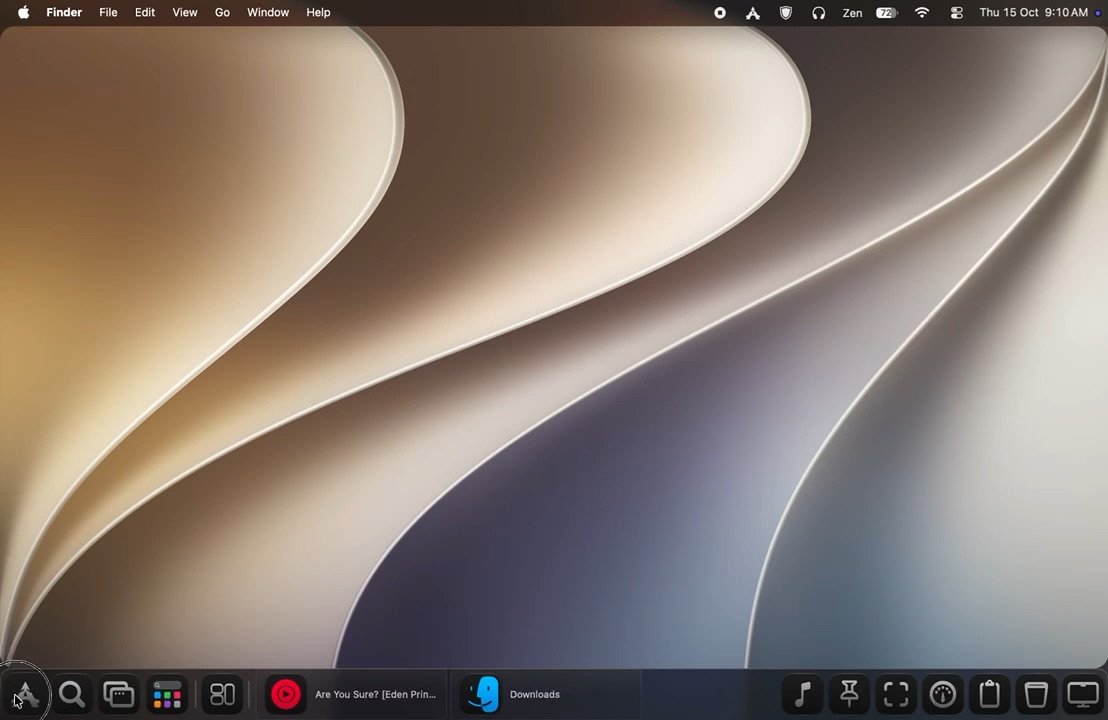Click the pushpin icon in taskbar
Viewport: 1108px width, 720px height.
pyautogui.click(x=849, y=695)
